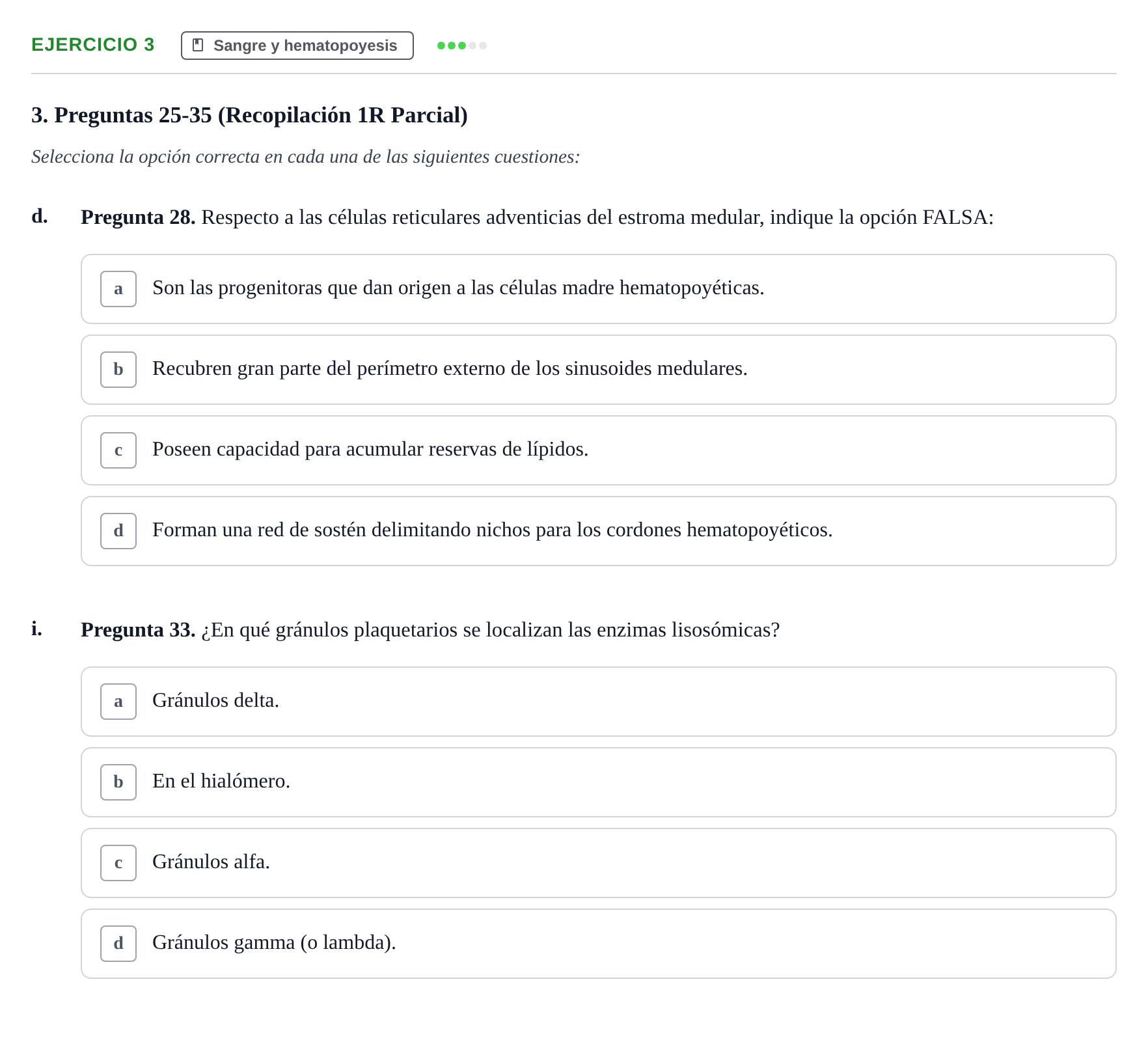The height and width of the screenshot is (1040, 1148).
Task: Select option b in Pregunta 28
Action: coord(598,370)
